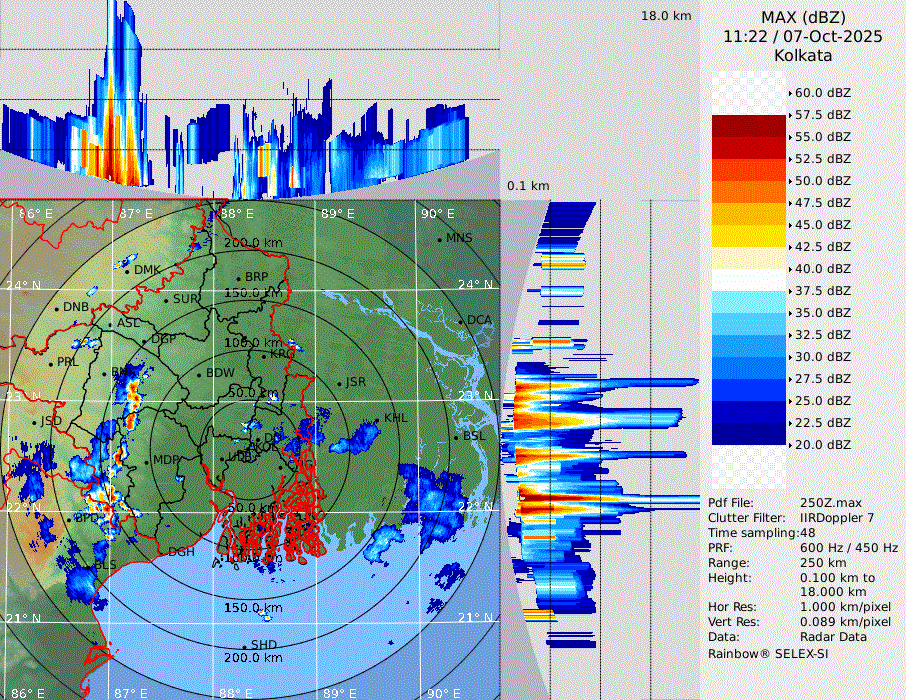This screenshot has height=700, width=906.
Task: Click the 18.0 km height label
Action: (x=666, y=16)
